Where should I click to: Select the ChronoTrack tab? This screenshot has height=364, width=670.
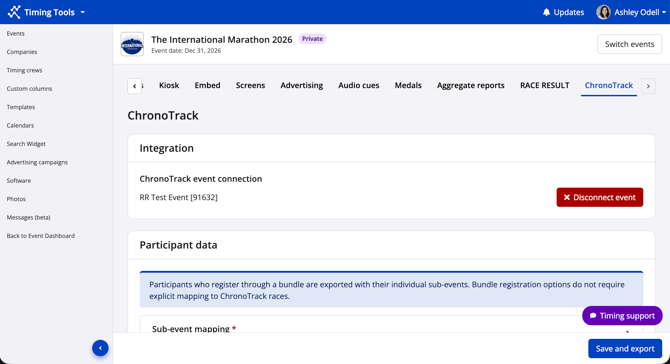[x=608, y=85]
